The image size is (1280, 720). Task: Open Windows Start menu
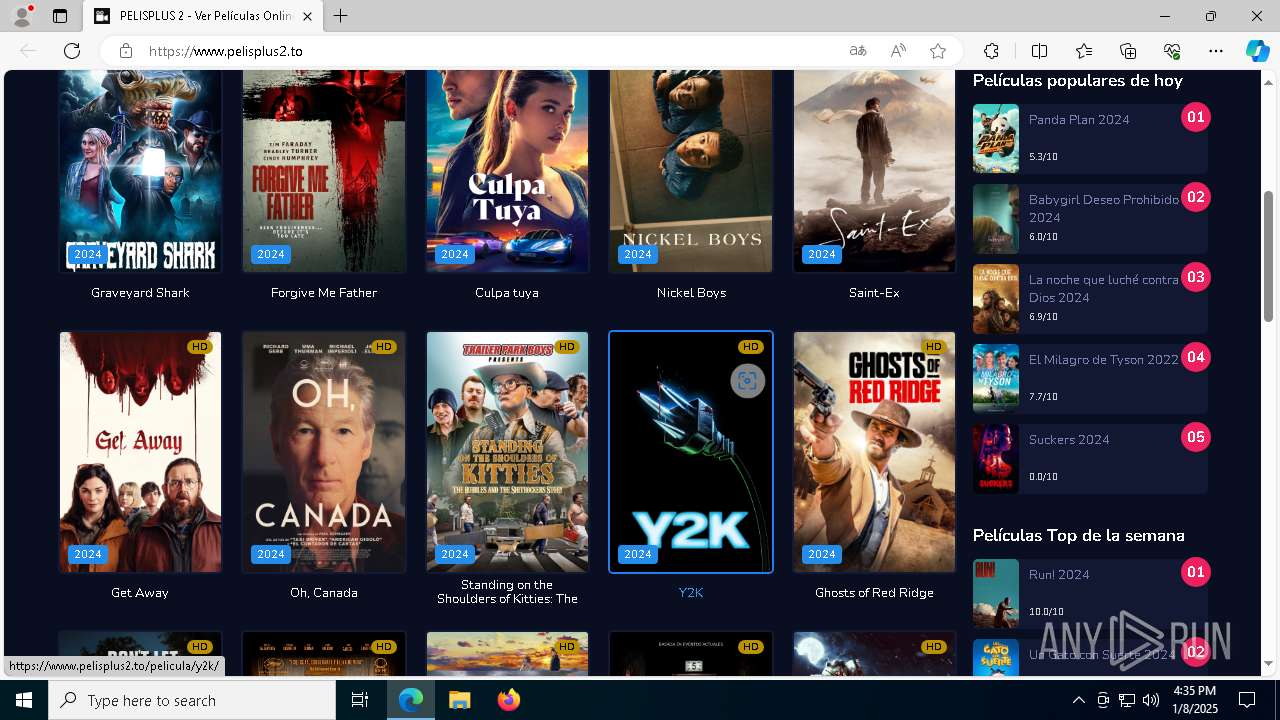coord(24,700)
